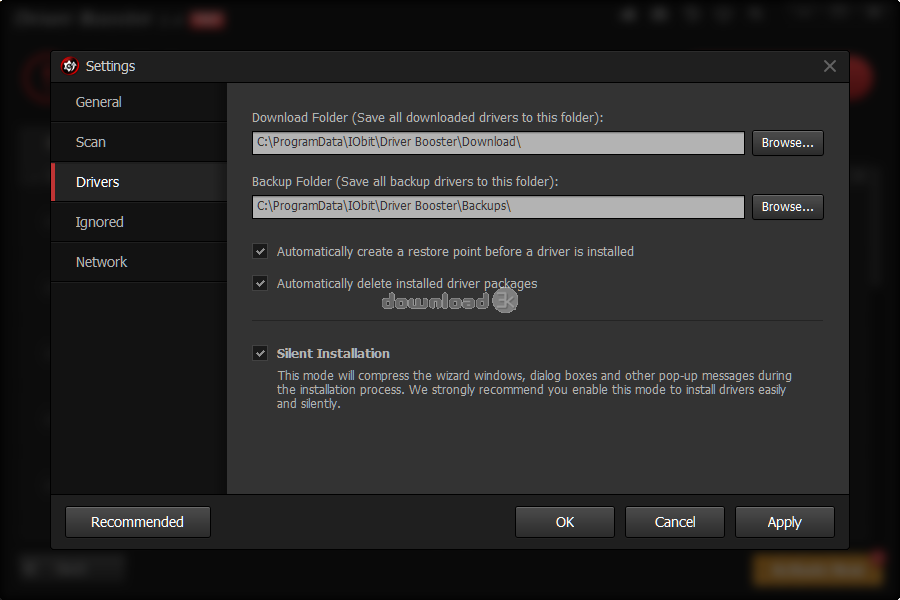900x600 pixels.
Task: Cancel the settings changes
Action: tap(675, 522)
